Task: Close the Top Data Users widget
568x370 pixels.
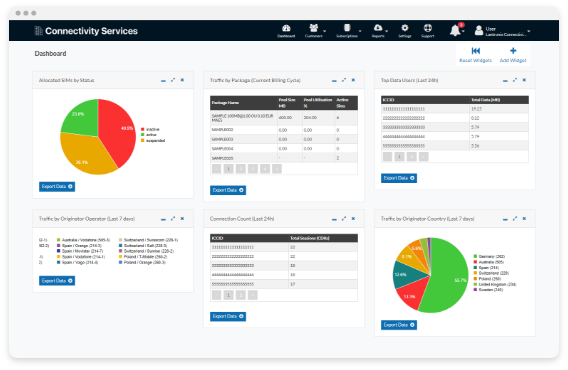Action: (524, 80)
